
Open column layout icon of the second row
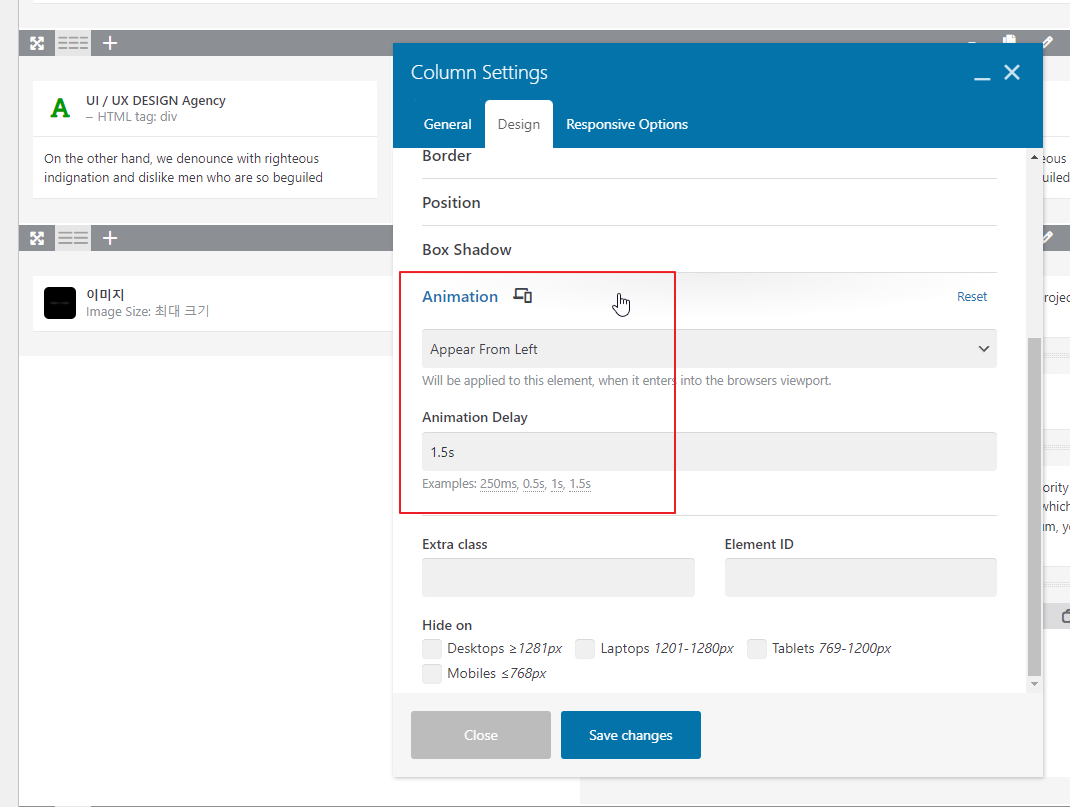pos(73,238)
